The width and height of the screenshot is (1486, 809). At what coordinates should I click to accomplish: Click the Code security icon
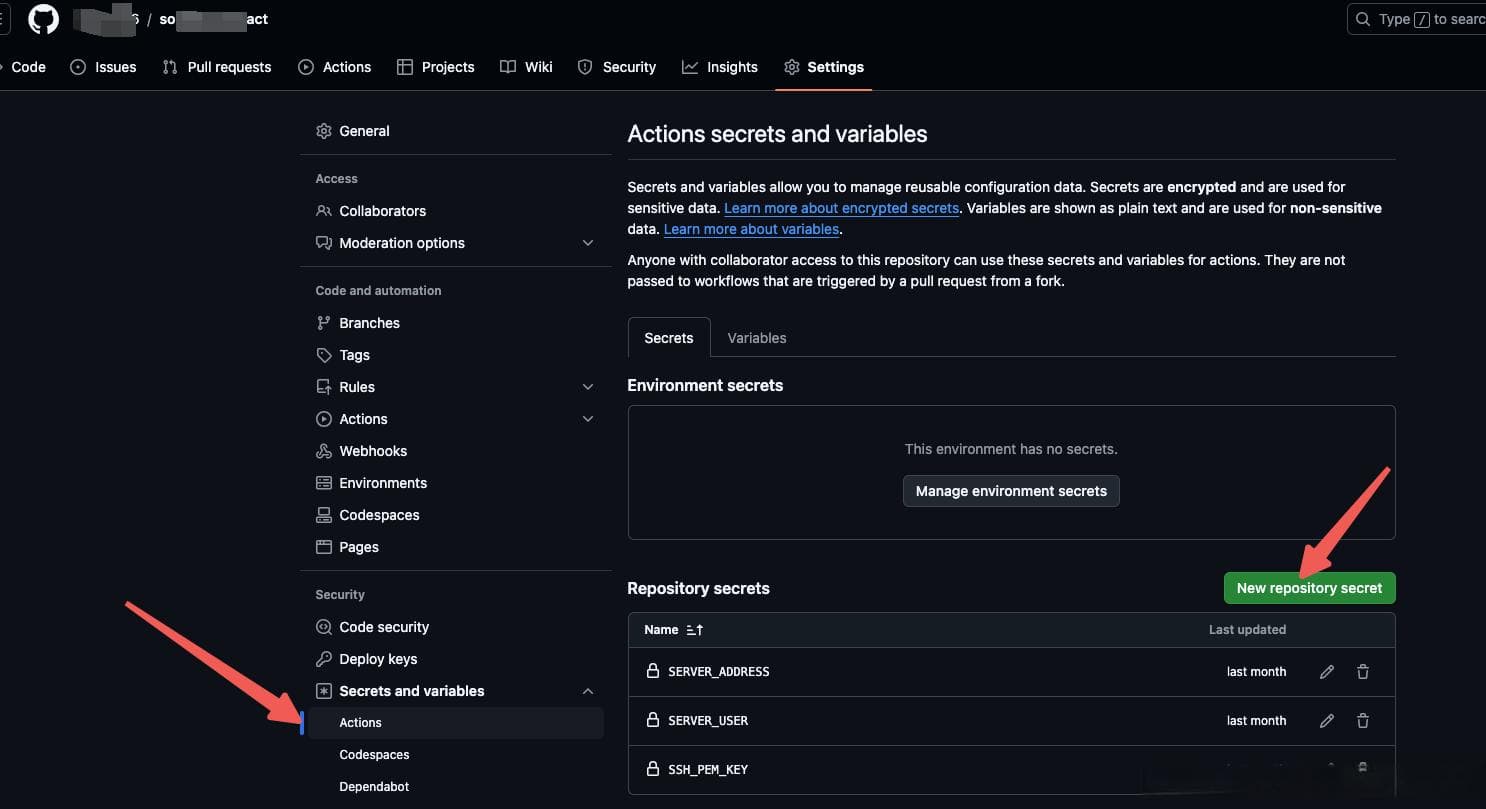(x=324, y=627)
